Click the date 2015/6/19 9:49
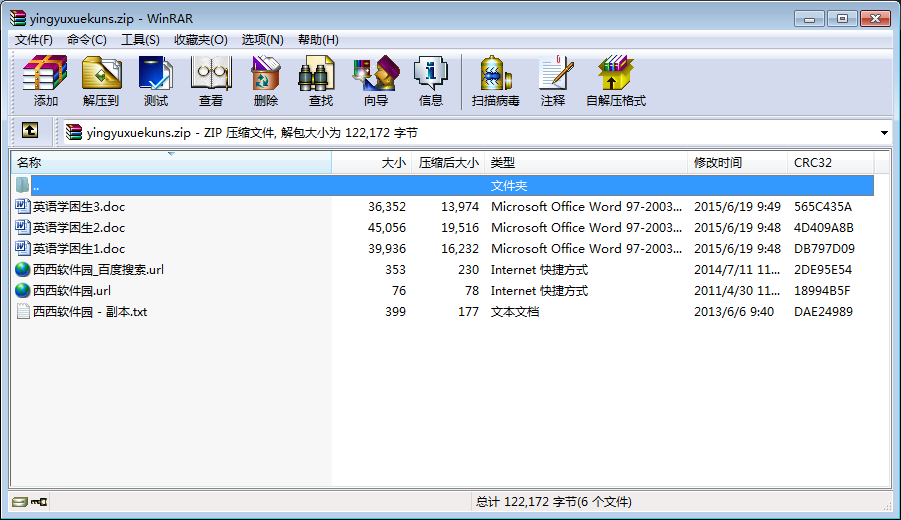Screen dimensions: 901x520 737,206
